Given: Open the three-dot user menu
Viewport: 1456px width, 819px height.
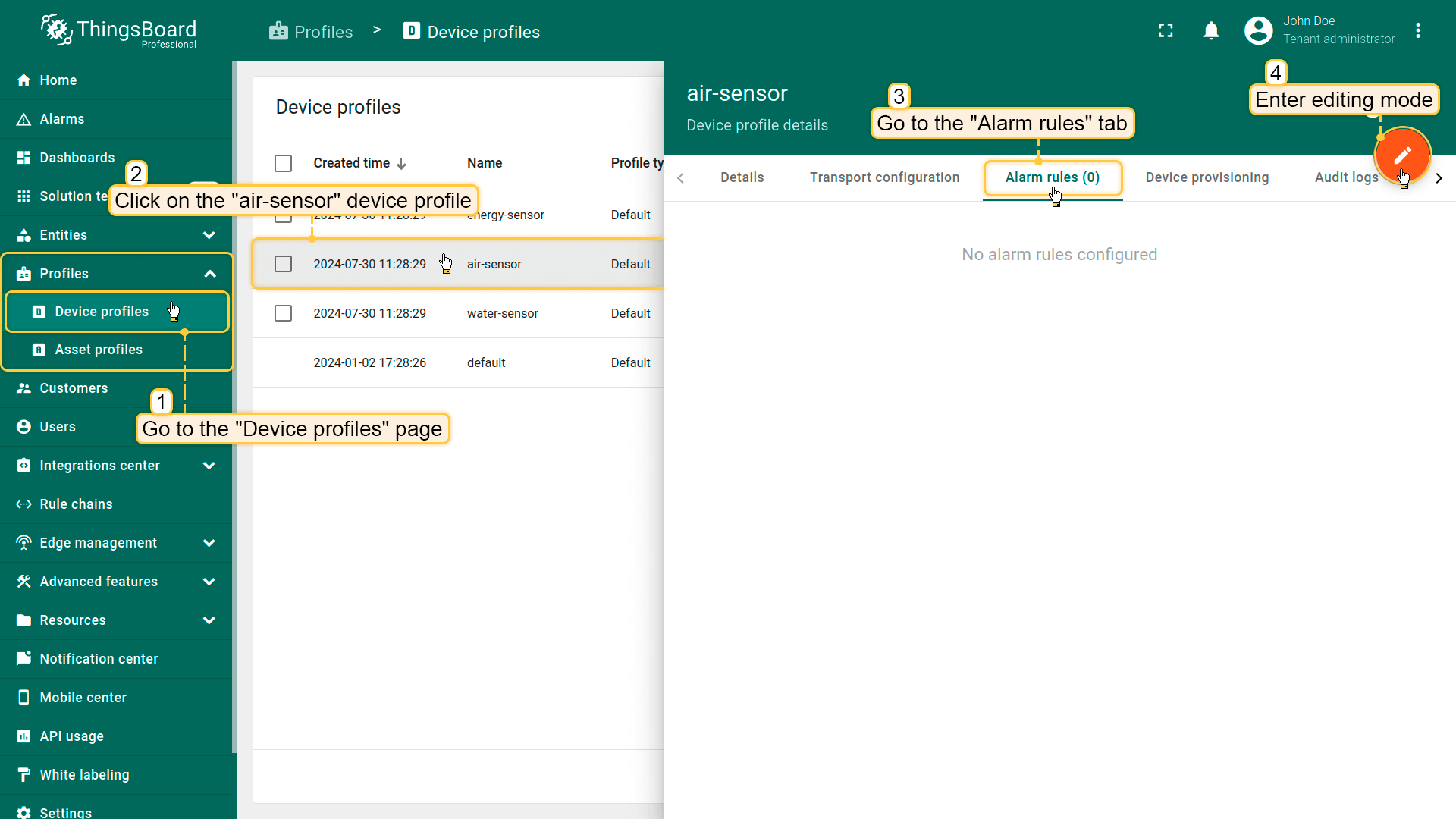Looking at the screenshot, I should [1418, 30].
